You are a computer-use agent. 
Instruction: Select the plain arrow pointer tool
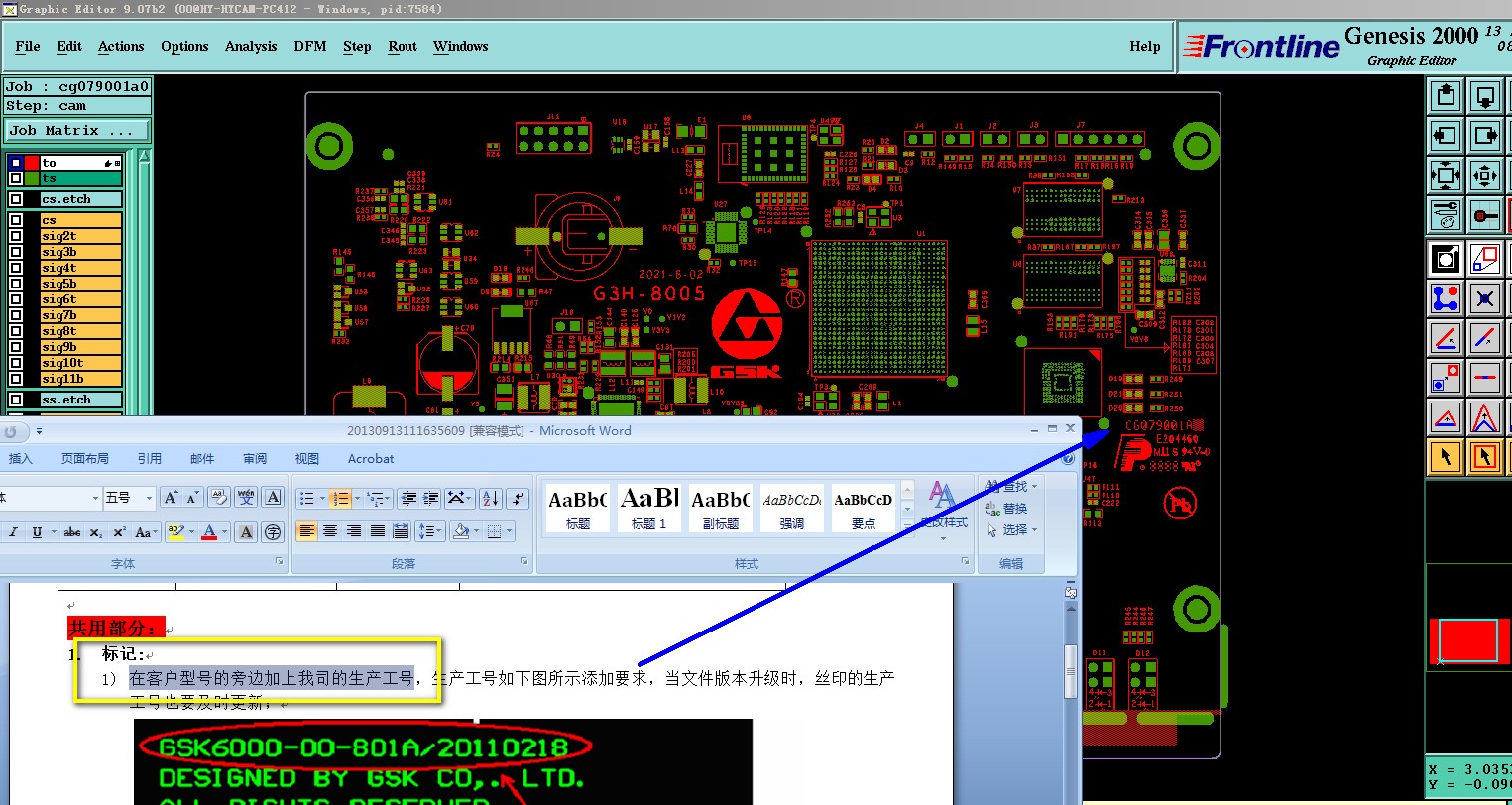coord(1446,456)
